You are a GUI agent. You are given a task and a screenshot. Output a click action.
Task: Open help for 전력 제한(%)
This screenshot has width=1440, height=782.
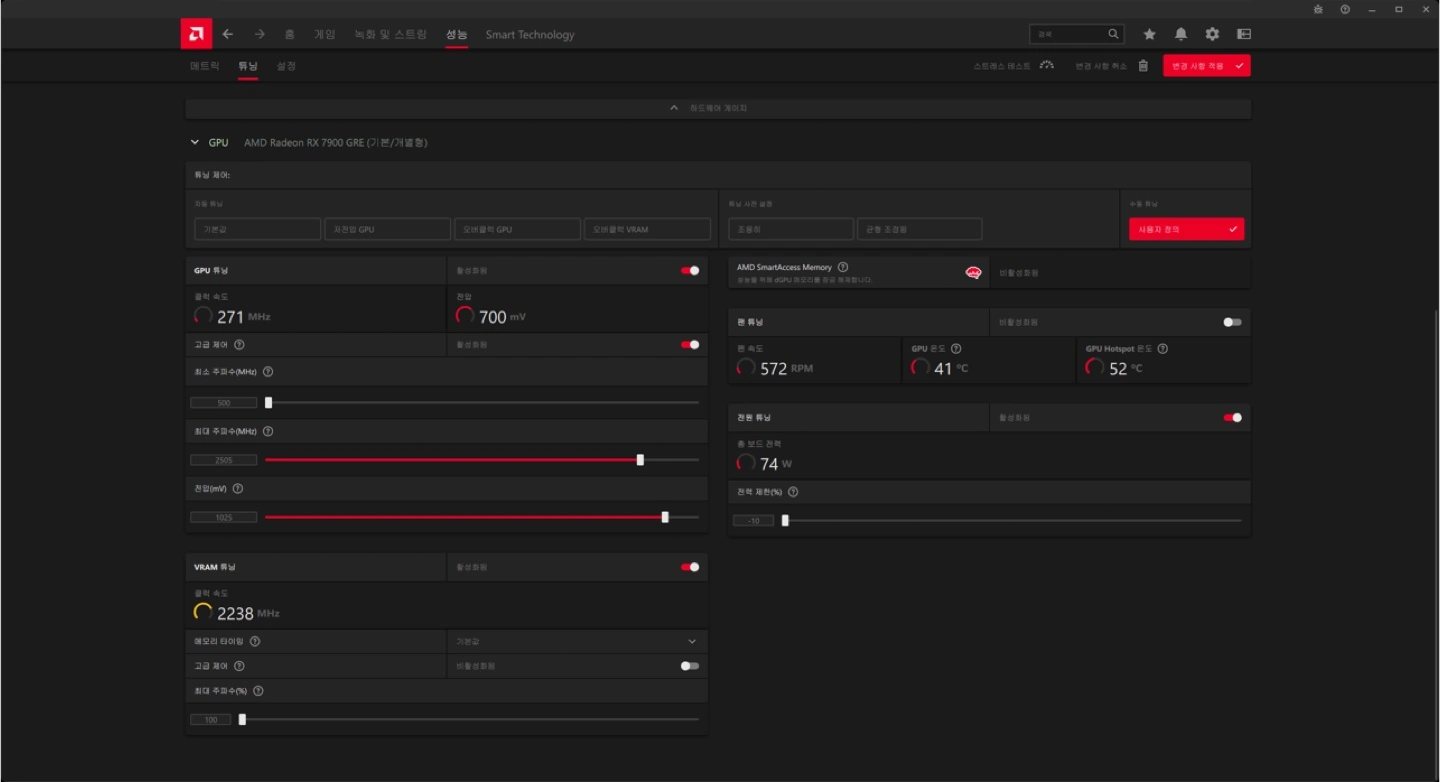click(x=793, y=492)
